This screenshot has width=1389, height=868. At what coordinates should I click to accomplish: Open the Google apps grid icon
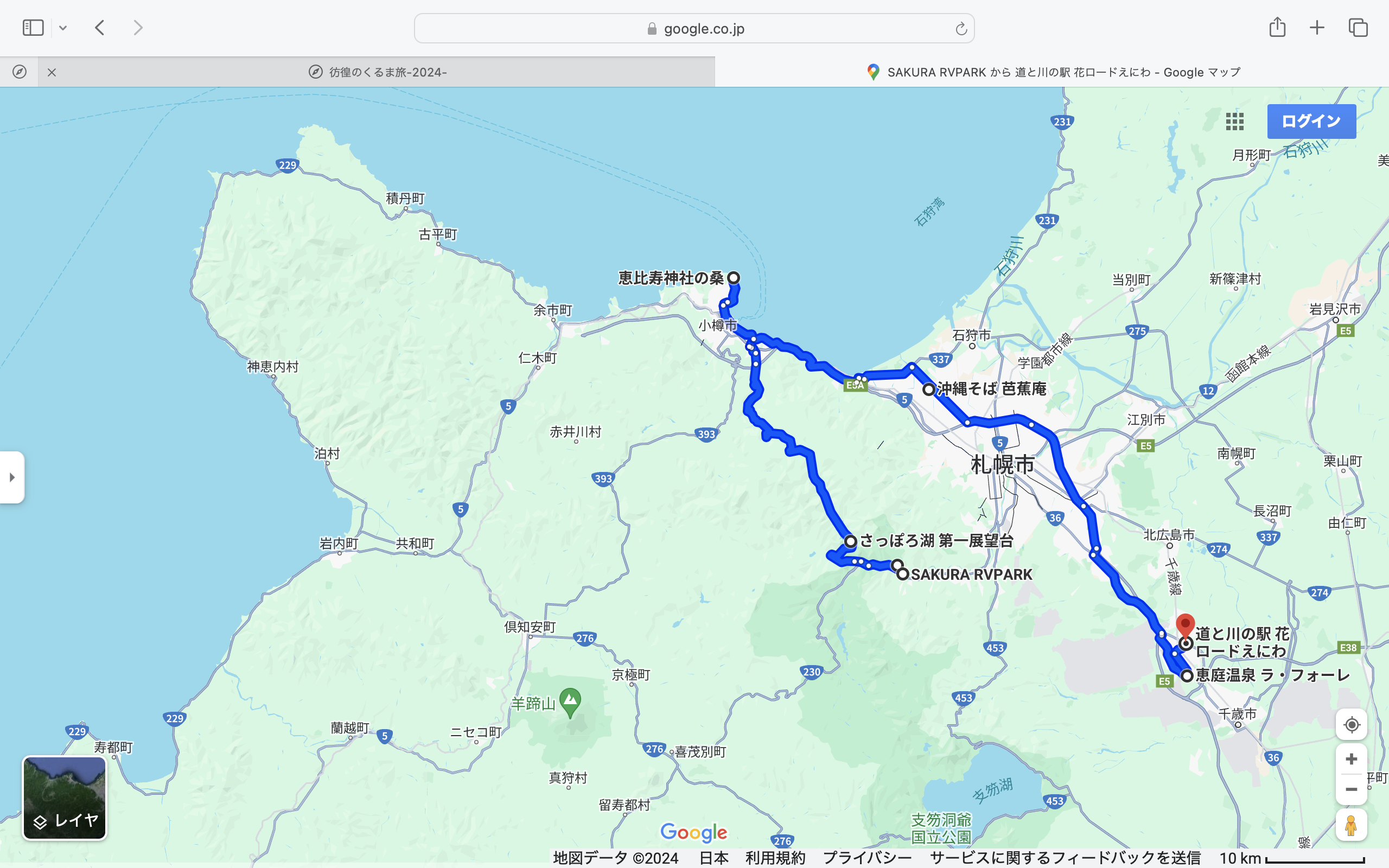pyautogui.click(x=1234, y=121)
